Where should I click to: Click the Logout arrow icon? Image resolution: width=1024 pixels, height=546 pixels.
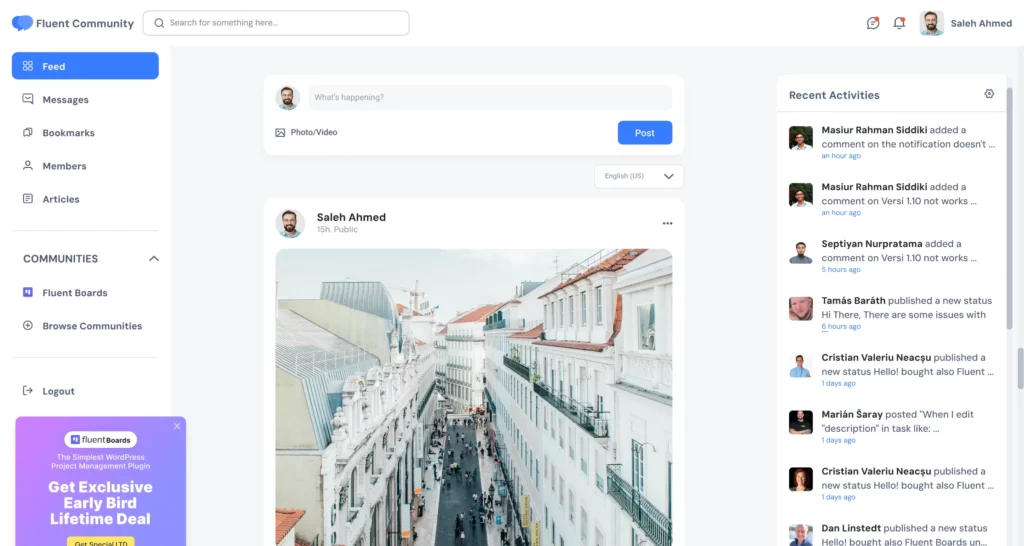(x=27, y=391)
